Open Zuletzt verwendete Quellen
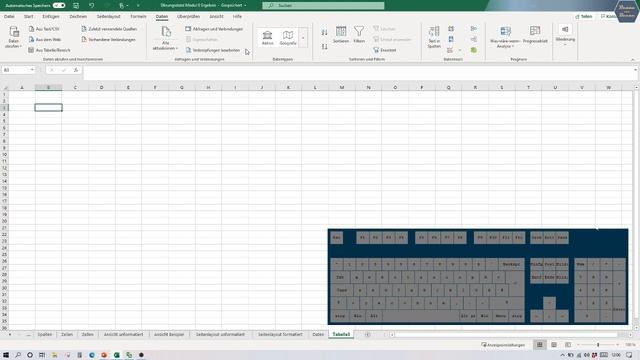 click(109, 29)
